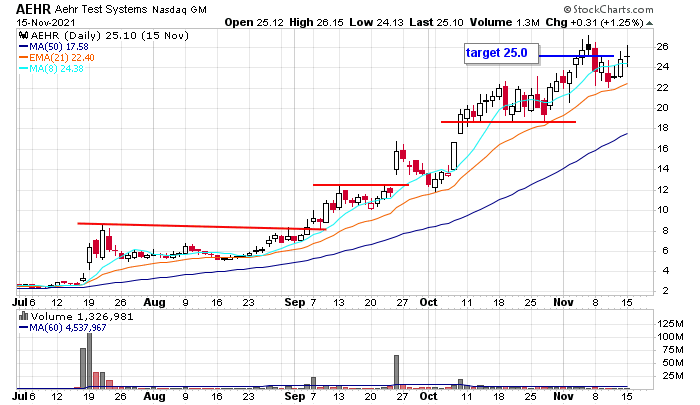Click the volume bars icon in lower panel
Screen dimensions: 700x405
(23, 316)
